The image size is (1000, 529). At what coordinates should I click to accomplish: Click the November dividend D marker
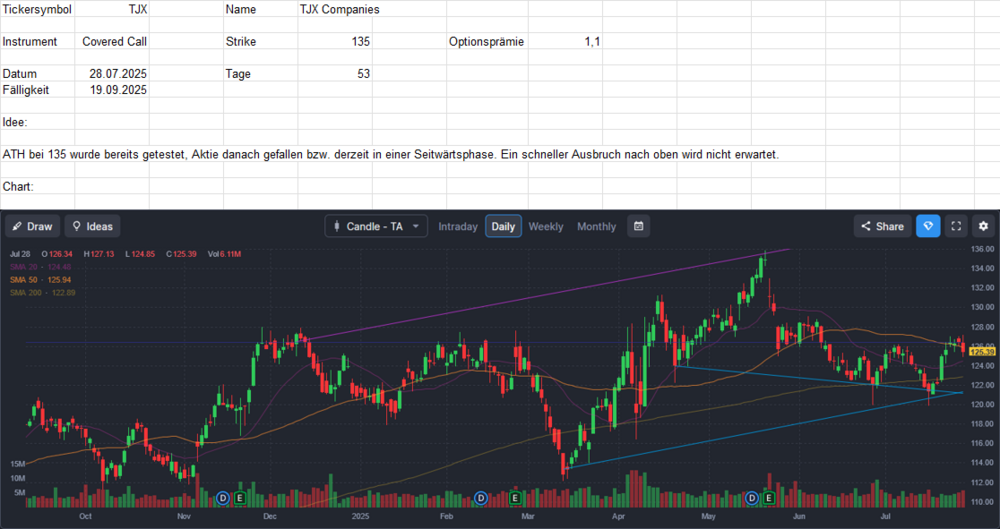223,497
